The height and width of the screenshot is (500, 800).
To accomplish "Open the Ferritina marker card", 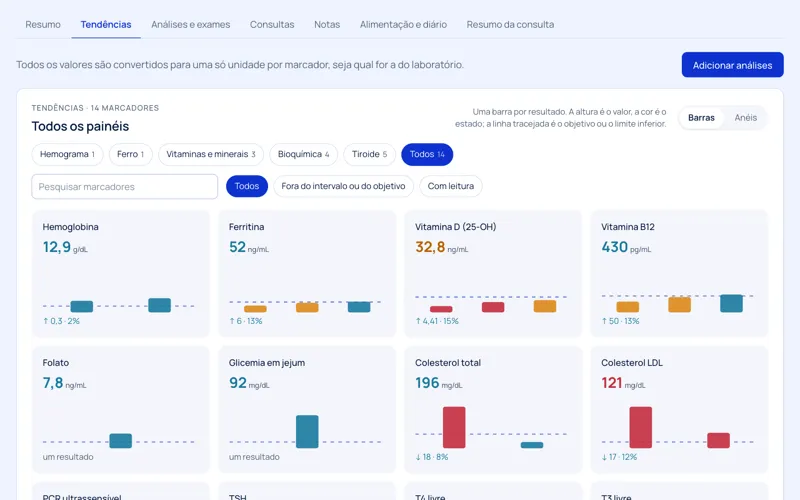I will click(307, 273).
